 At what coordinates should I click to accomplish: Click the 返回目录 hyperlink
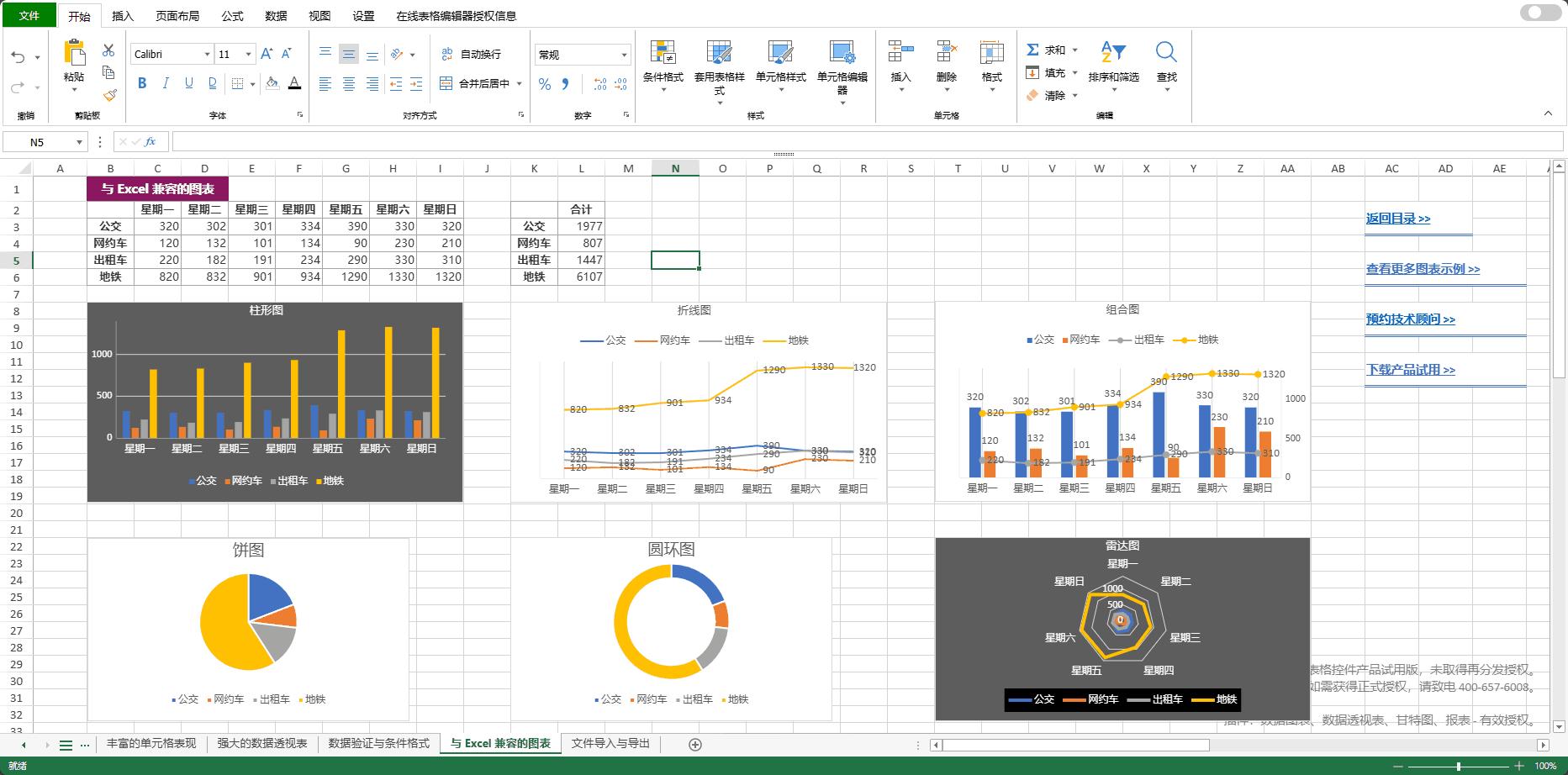pos(1396,218)
